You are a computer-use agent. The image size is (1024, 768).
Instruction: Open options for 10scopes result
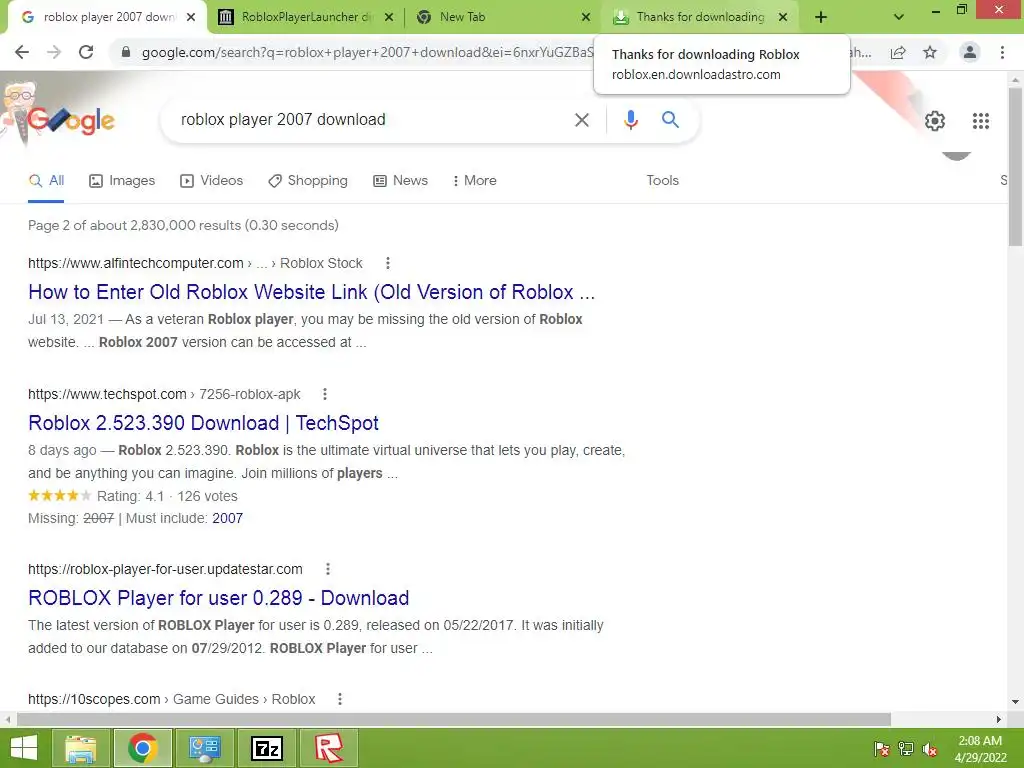[x=340, y=699]
